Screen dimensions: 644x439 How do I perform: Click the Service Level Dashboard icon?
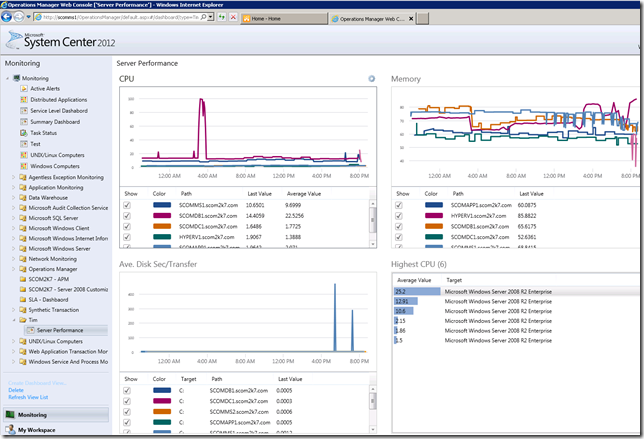[24, 110]
